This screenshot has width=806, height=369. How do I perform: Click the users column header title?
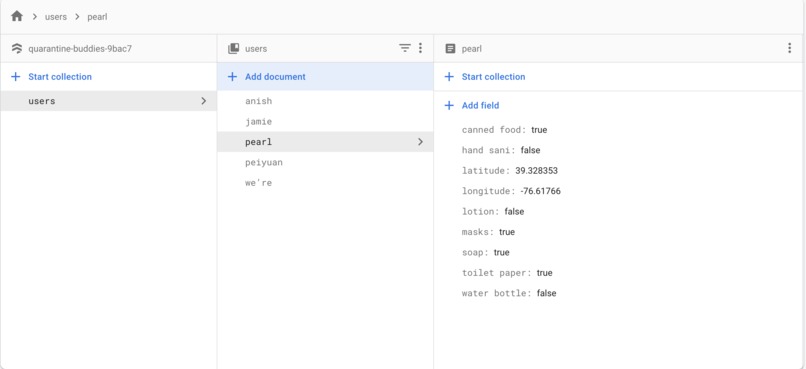click(x=256, y=49)
